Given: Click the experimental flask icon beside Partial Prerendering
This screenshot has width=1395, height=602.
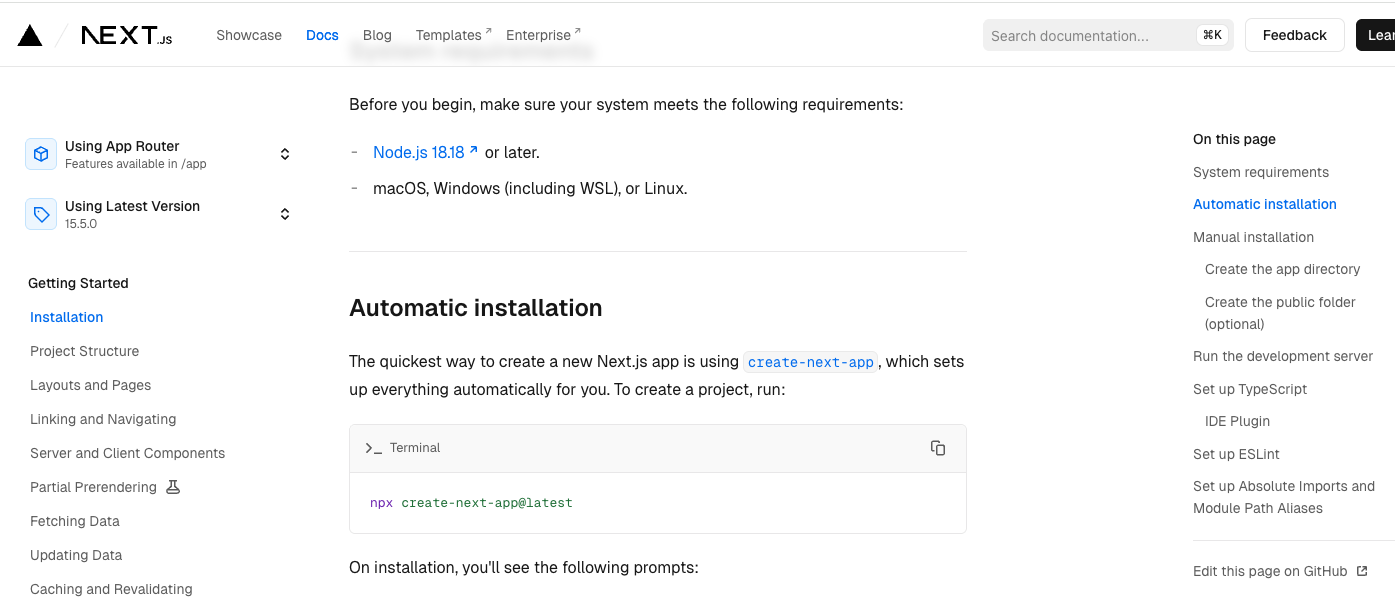Looking at the screenshot, I should coord(173,487).
